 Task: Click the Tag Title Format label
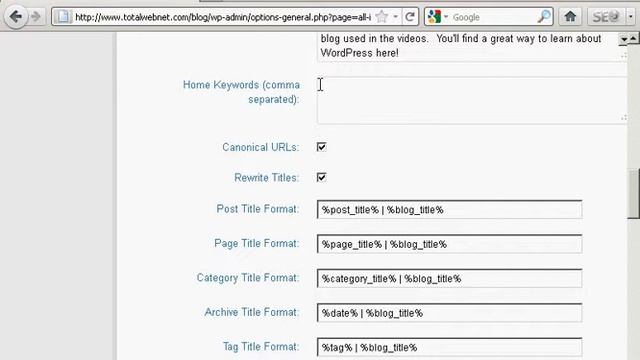coord(261,347)
